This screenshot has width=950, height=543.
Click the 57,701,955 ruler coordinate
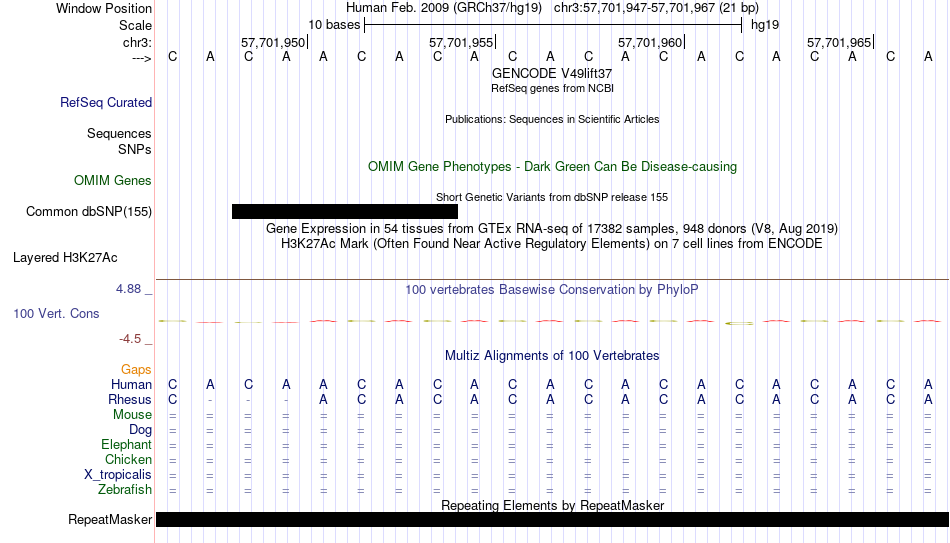pos(461,42)
